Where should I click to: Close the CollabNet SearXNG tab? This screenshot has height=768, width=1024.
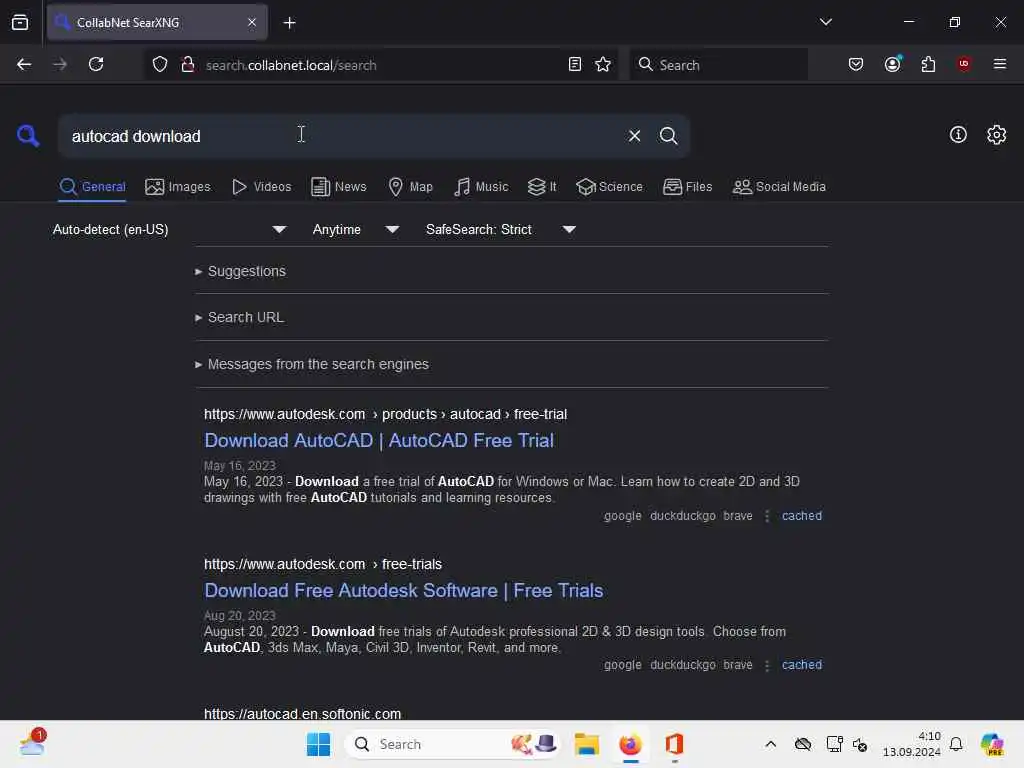[252, 23]
